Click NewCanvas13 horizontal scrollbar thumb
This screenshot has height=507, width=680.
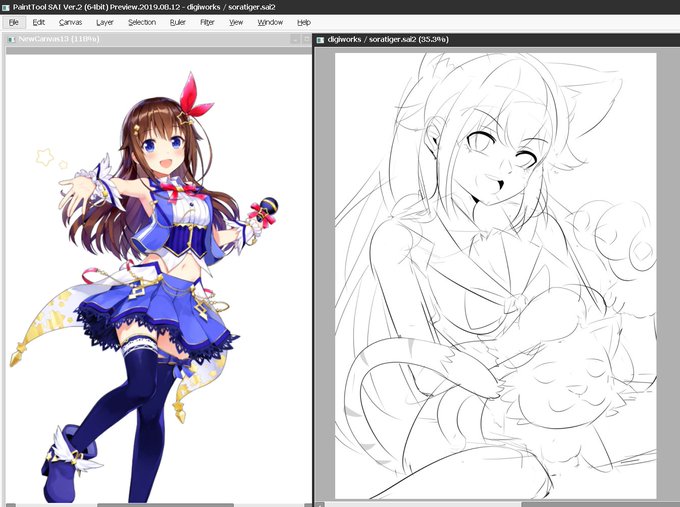(x=165, y=505)
